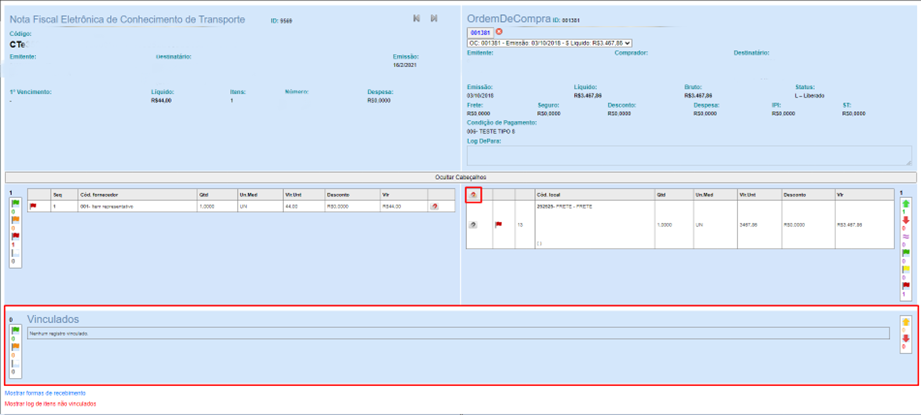Go to next invoice record arrow

[434, 19]
